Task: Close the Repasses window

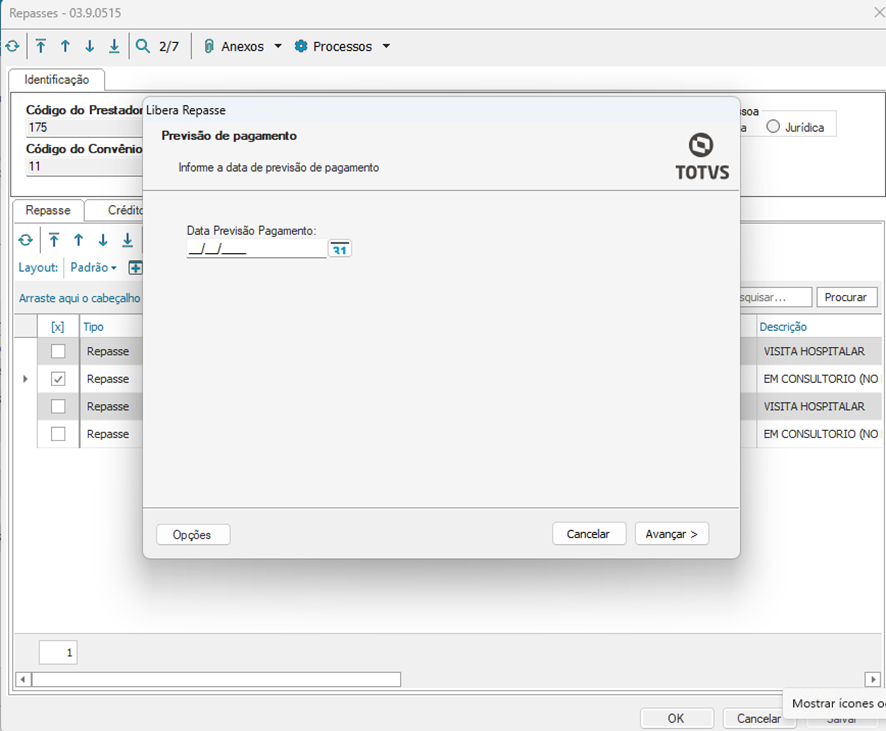Action: [879, 12]
